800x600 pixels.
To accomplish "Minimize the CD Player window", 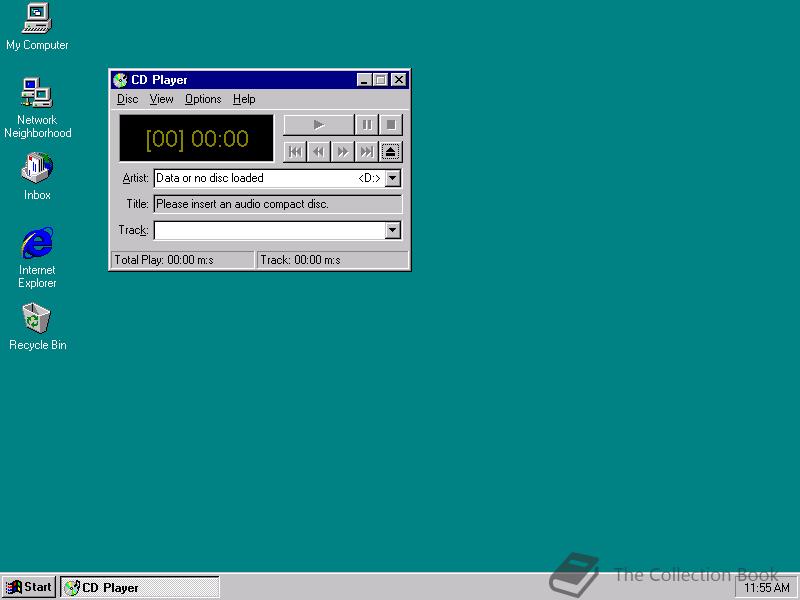I will click(364, 80).
